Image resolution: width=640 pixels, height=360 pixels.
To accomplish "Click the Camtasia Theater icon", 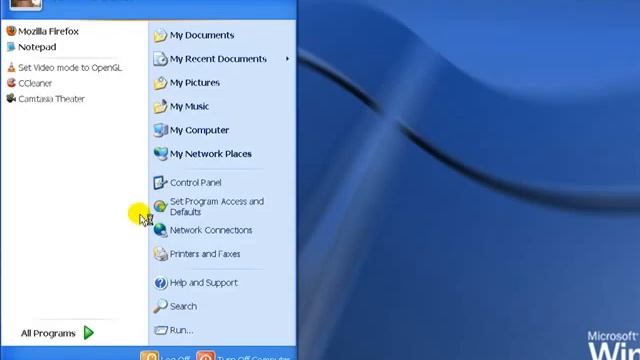I will 11,98.
